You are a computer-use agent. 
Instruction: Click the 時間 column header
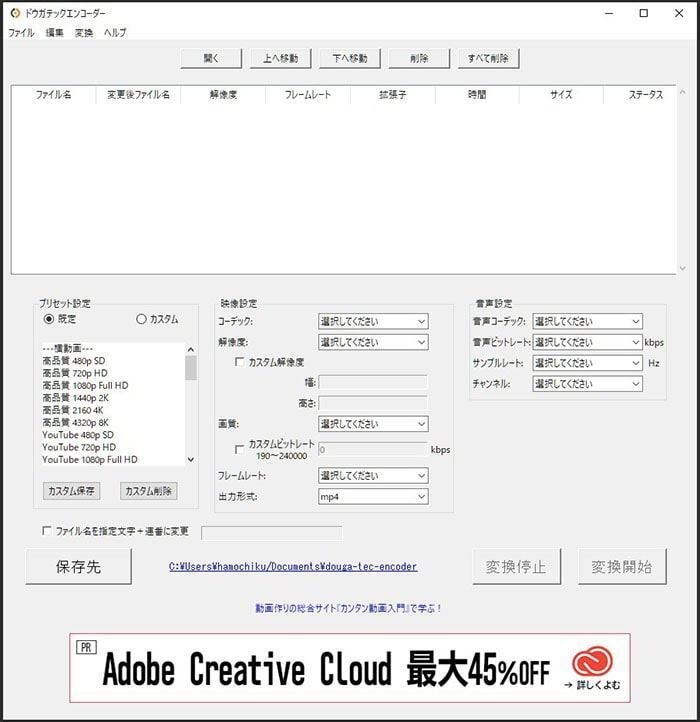point(477,95)
